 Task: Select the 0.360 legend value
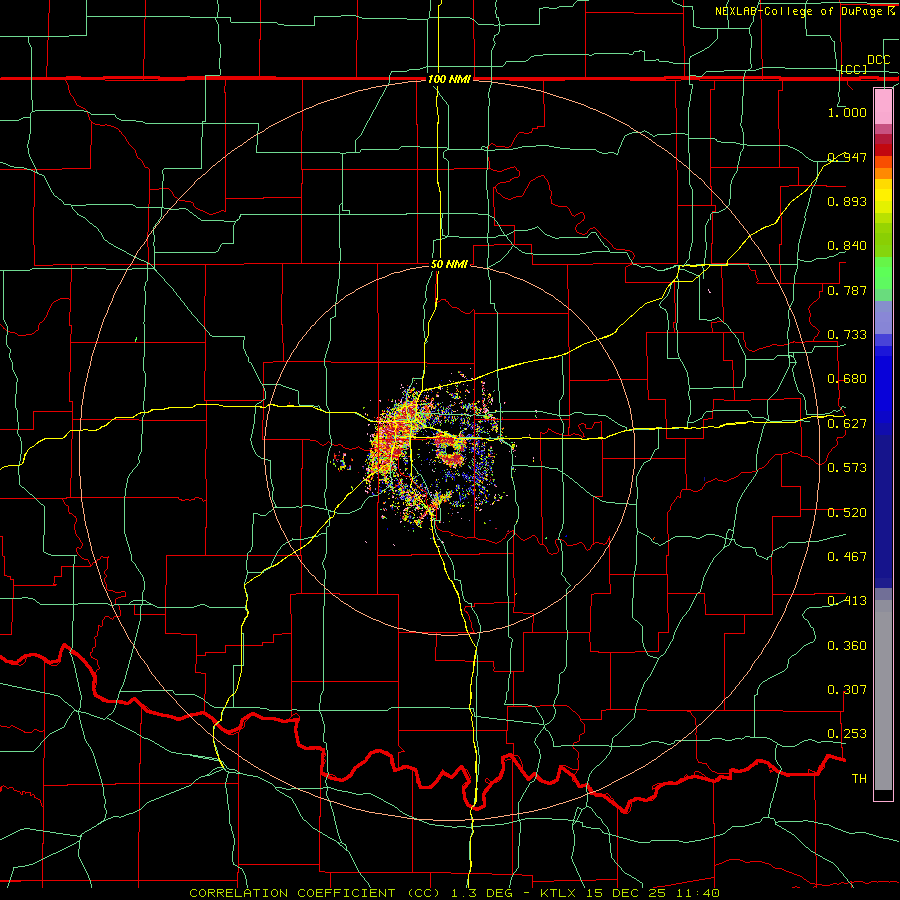[847, 646]
